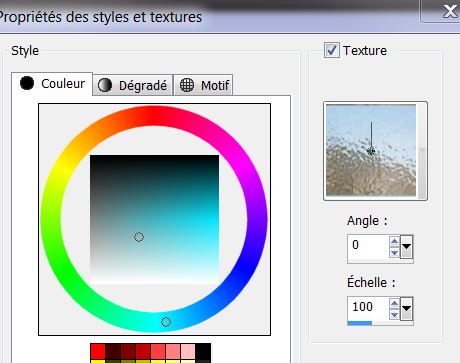This screenshot has height=363, width=460.
Task: Open the texture preview thumbnail picker
Action: (375, 151)
